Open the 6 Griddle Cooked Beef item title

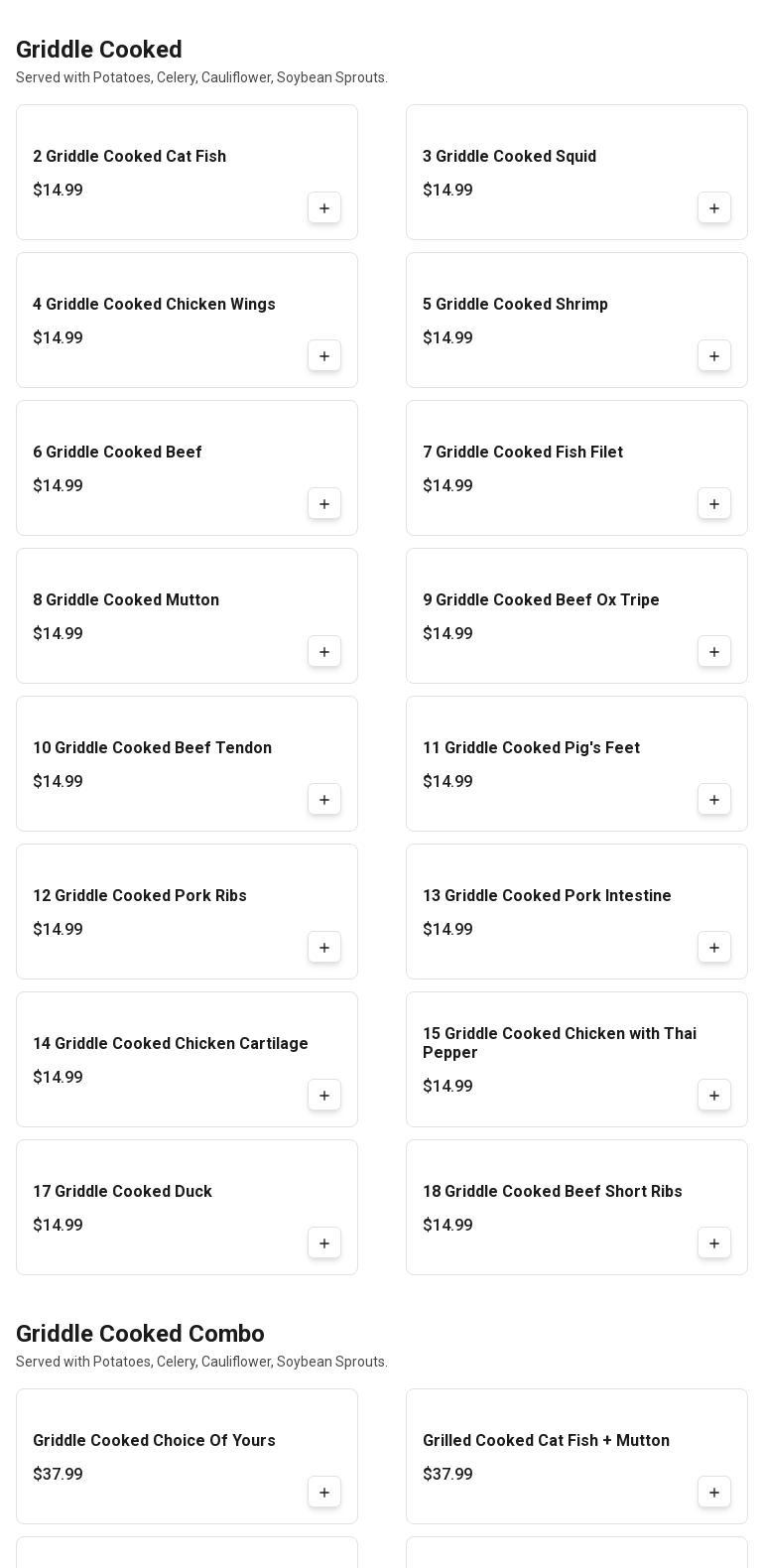click(117, 453)
